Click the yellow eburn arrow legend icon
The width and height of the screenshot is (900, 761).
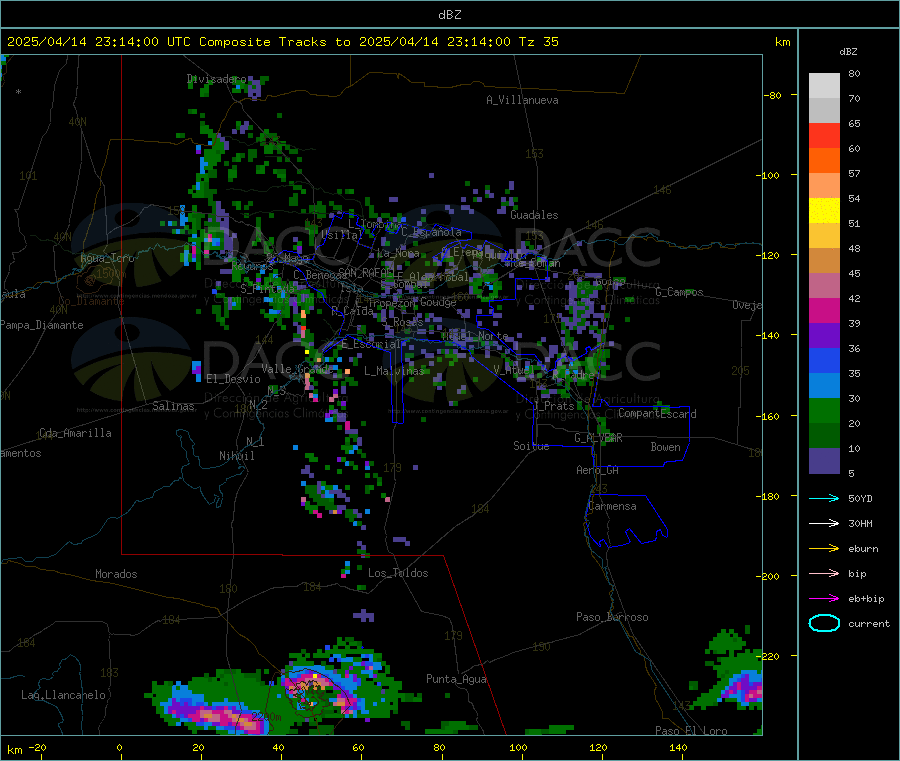824,549
